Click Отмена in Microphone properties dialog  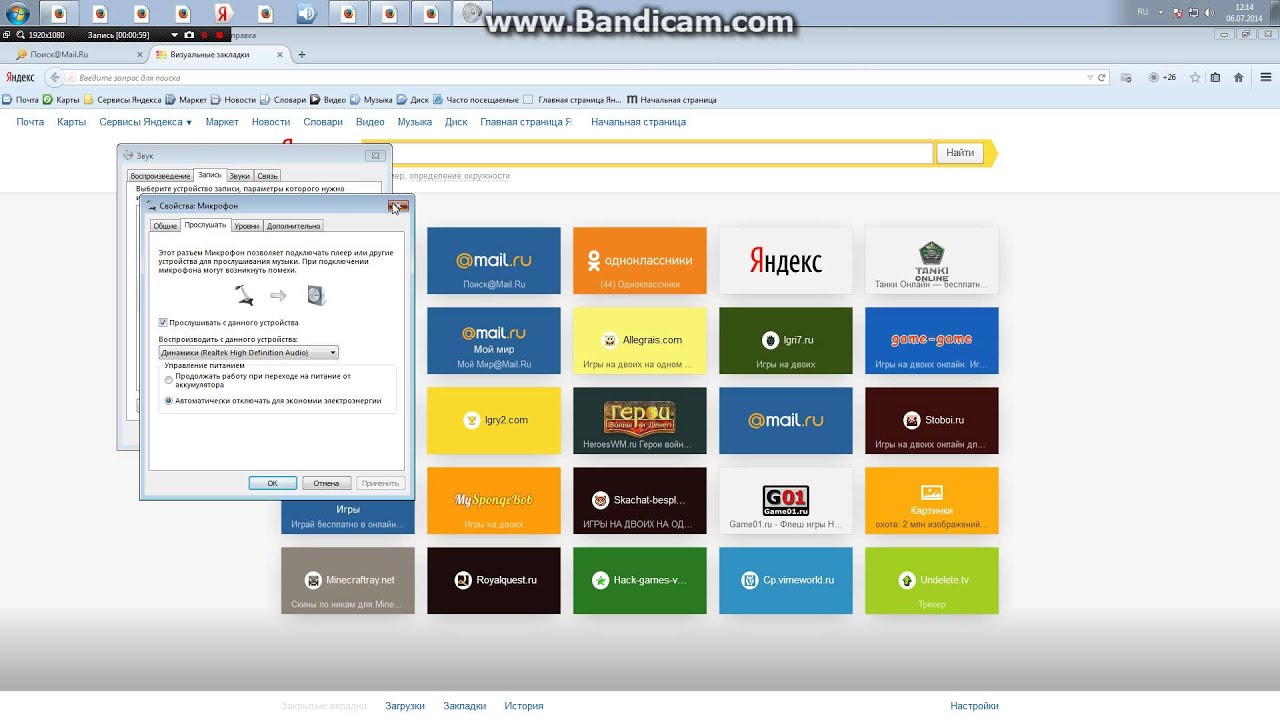point(326,483)
